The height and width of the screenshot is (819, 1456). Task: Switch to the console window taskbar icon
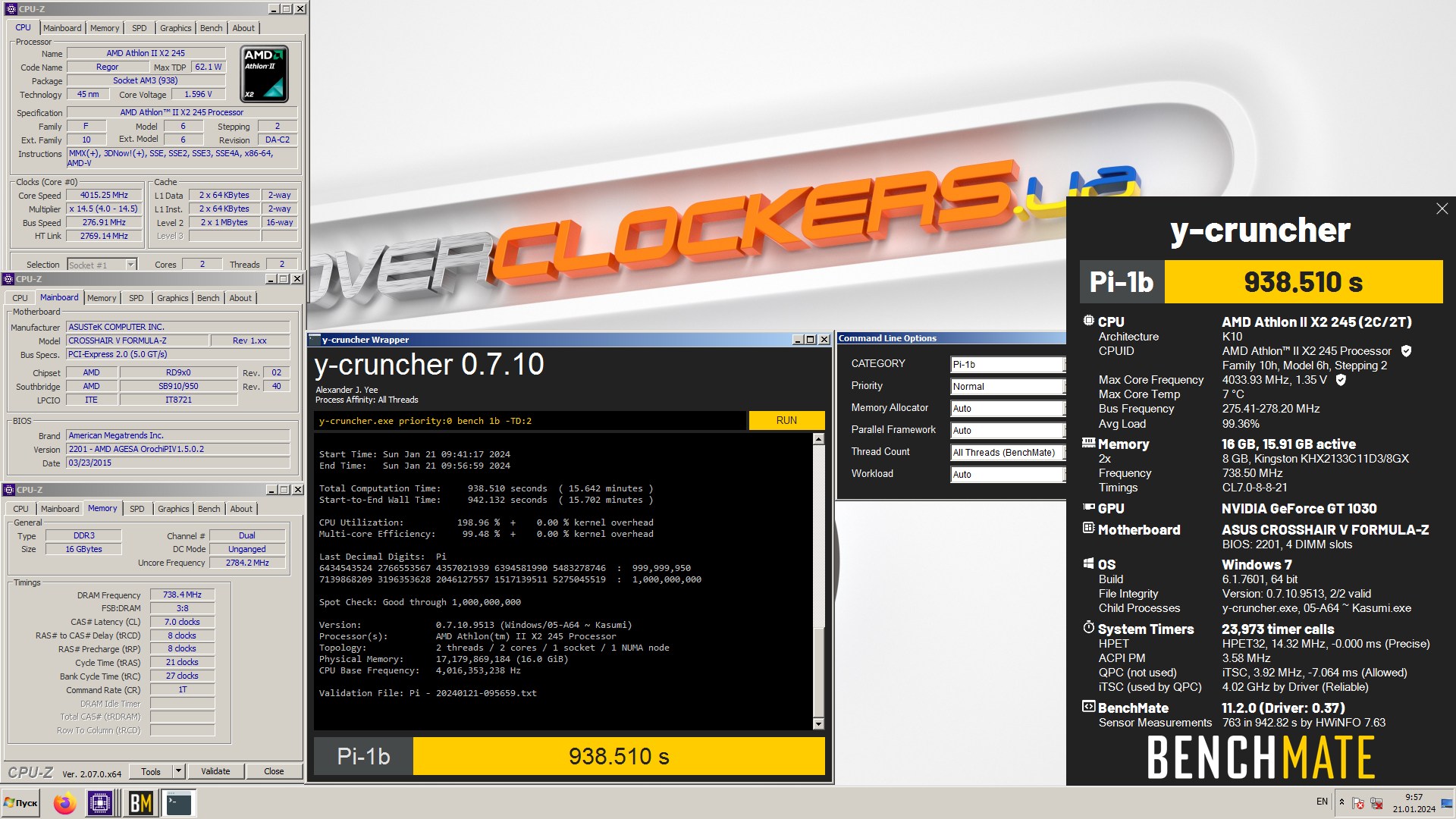pyautogui.click(x=179, y=802)
